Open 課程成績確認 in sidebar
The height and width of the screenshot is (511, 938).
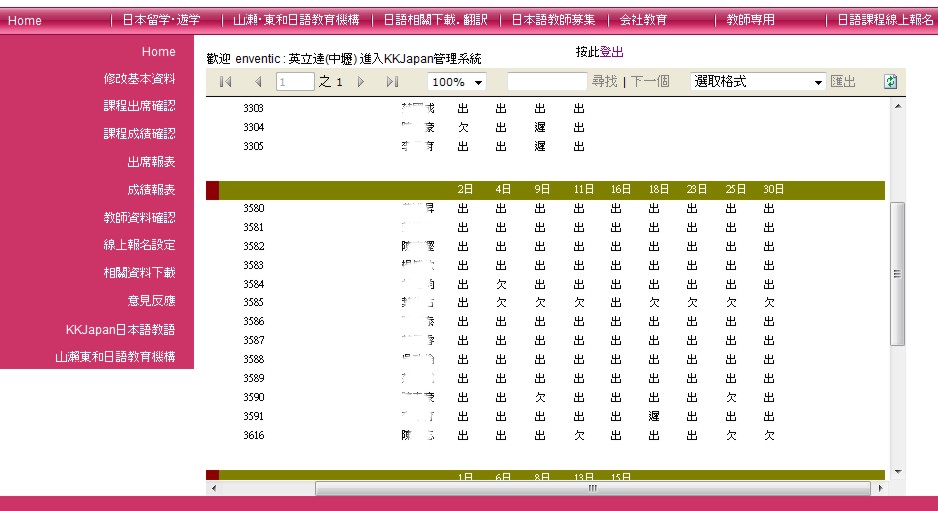139,133
